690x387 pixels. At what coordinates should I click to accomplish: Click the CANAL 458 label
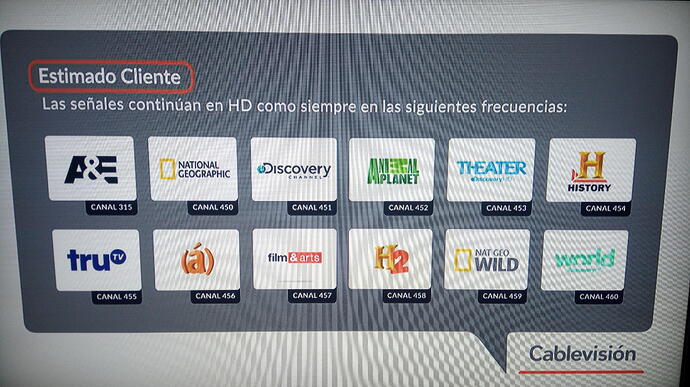click(x=406, y=296)
